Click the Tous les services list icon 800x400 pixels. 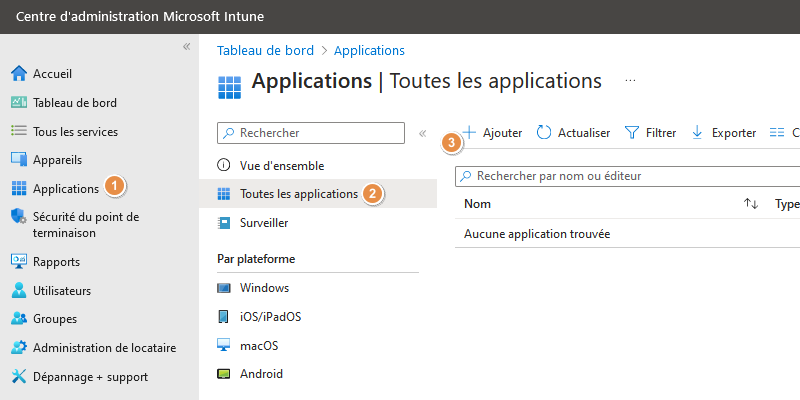(x=19, y=131)
